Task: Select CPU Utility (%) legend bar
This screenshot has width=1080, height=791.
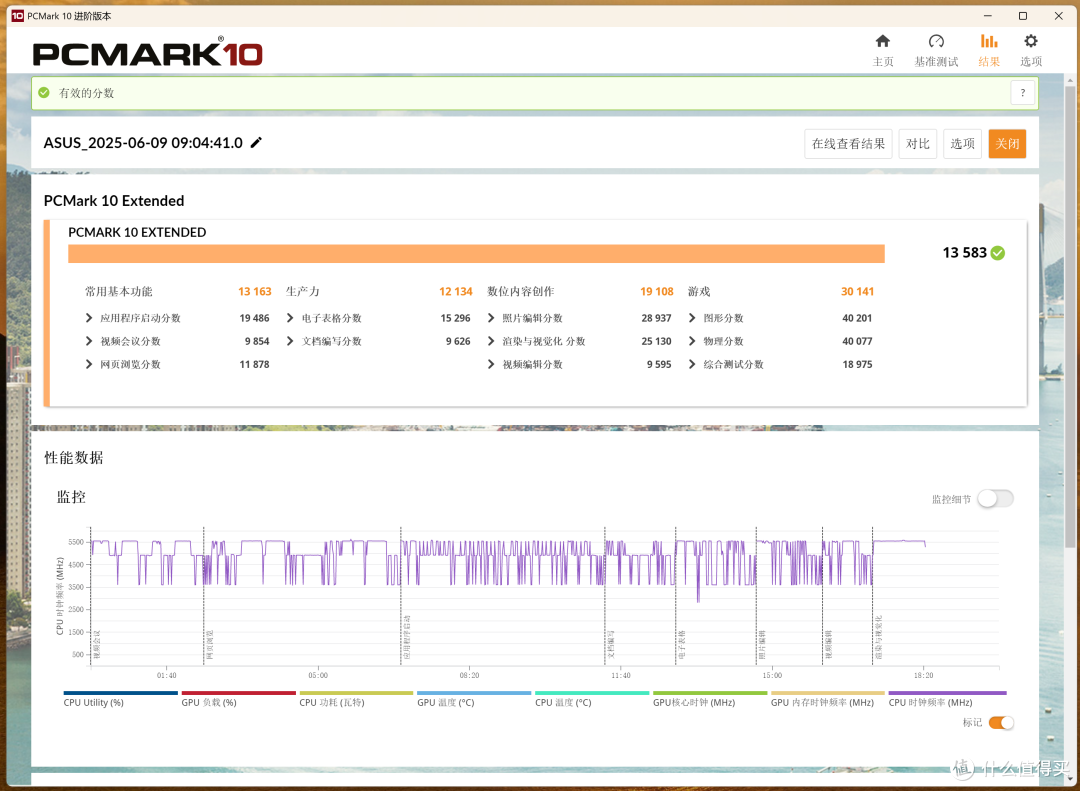Action: (x=121, y=693)
